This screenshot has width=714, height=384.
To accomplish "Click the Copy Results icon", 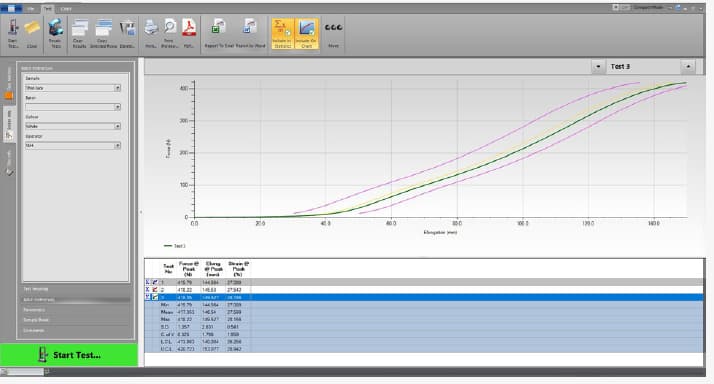I will (x=80, y=28).
